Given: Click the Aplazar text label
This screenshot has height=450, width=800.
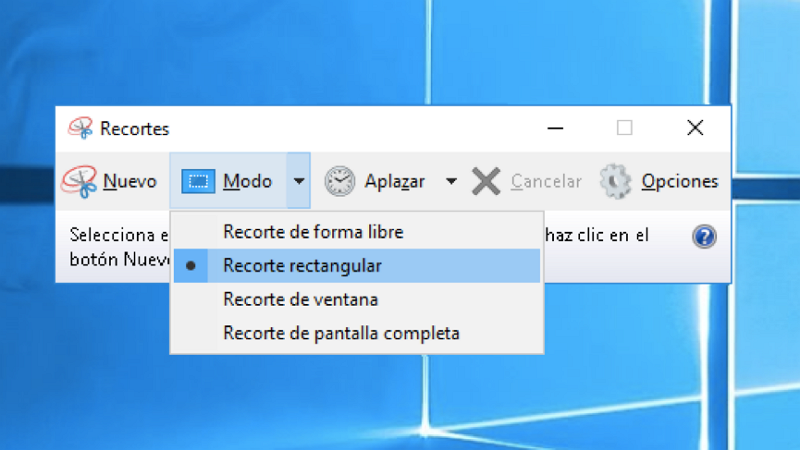Looking at the screenshot, I should (x=394, y=181).
